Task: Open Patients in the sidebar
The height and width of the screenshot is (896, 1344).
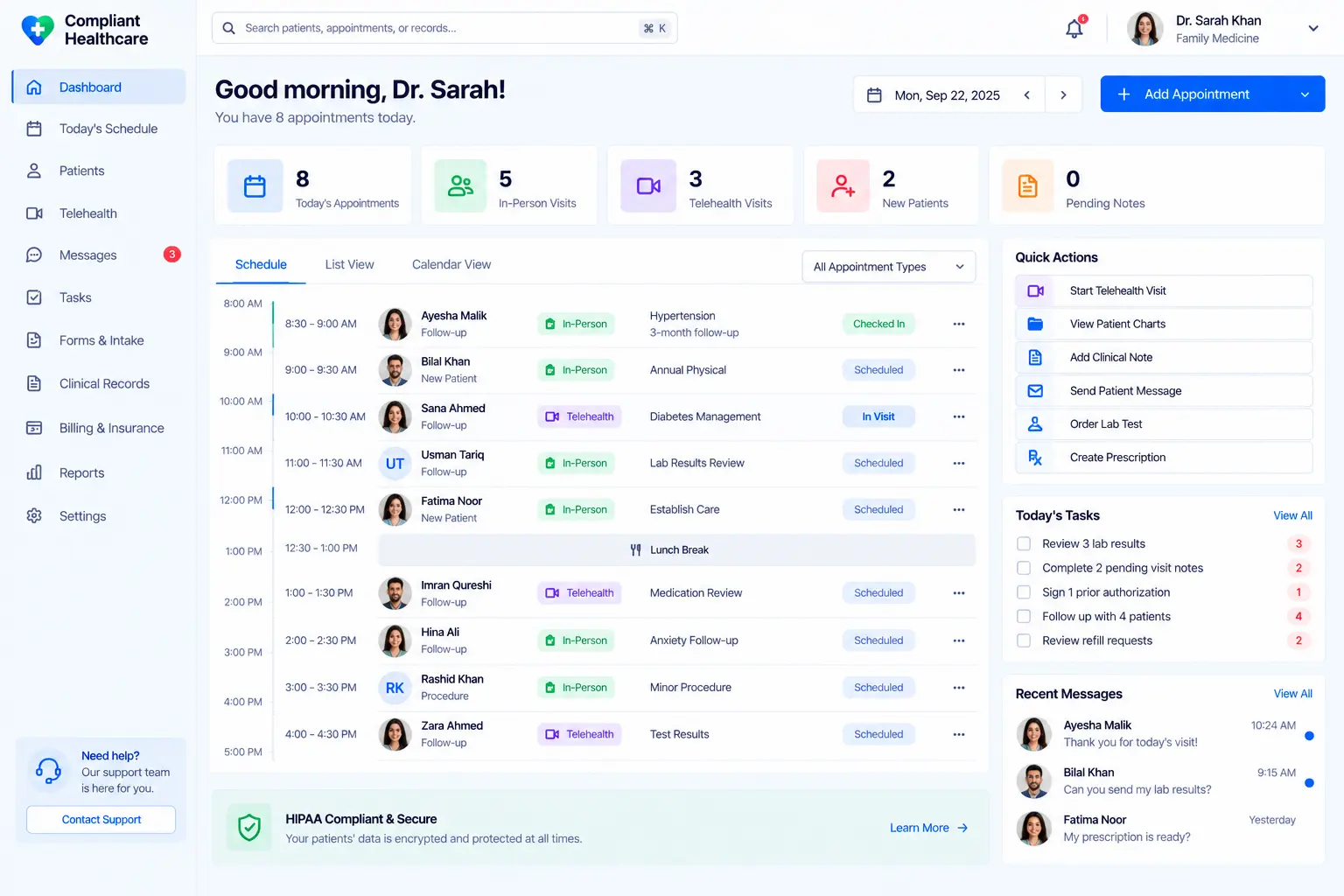Action: click(x=99, y=171)
